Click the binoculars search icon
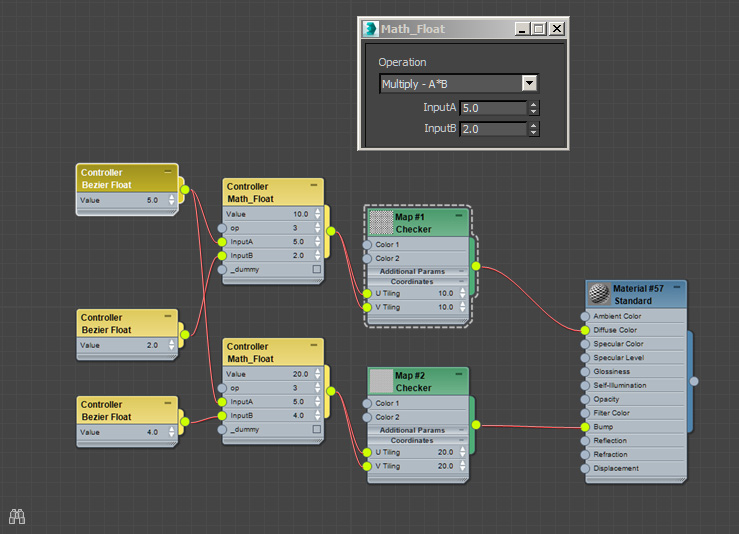Image resolution: width=739 pixels, height=534 pixels. (x=17, y=516)
